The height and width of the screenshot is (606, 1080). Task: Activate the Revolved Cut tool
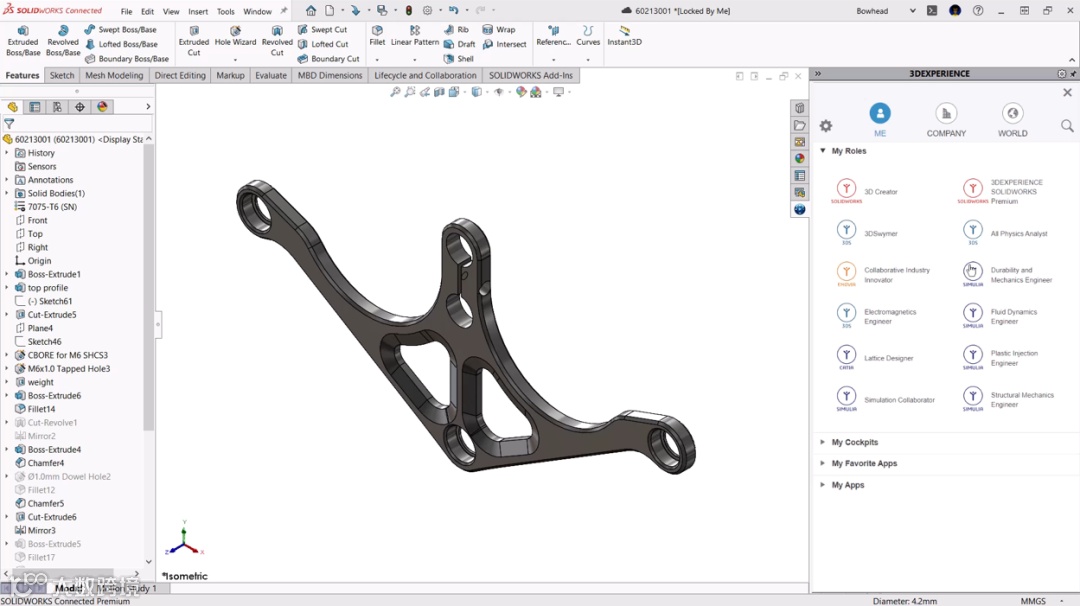[x=277, y=41]
